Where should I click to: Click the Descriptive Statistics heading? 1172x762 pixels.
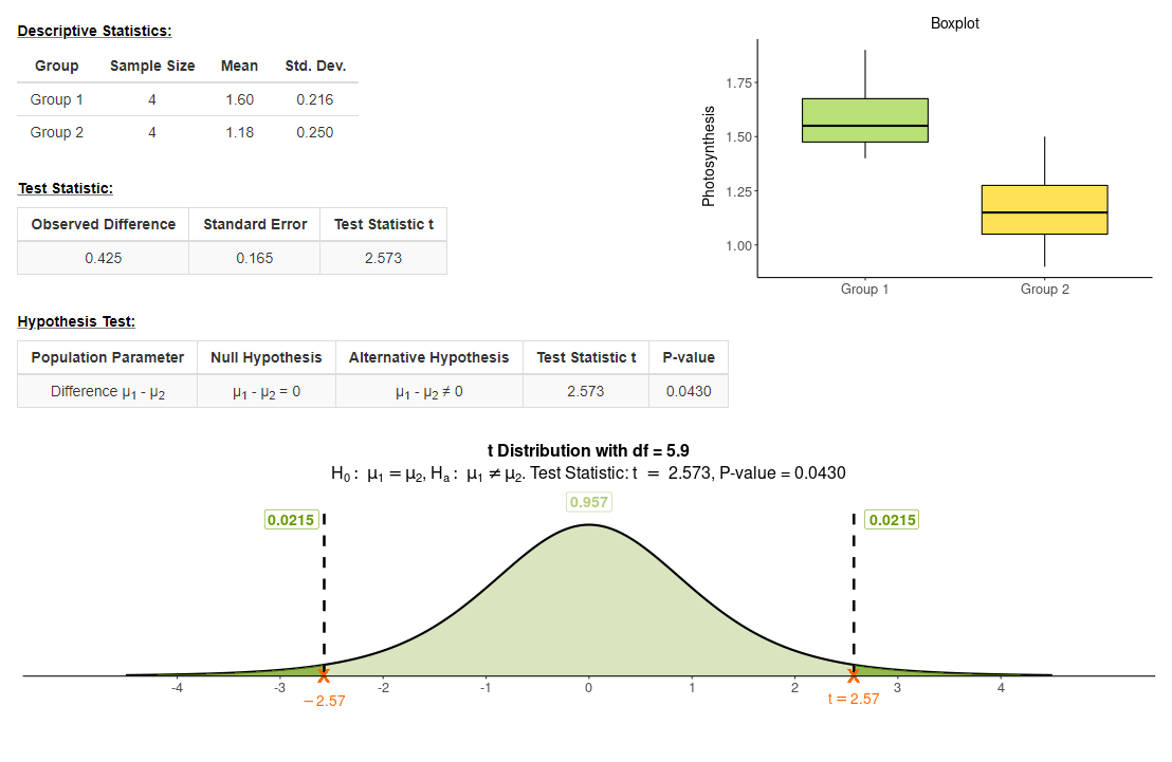coord(94,31)
